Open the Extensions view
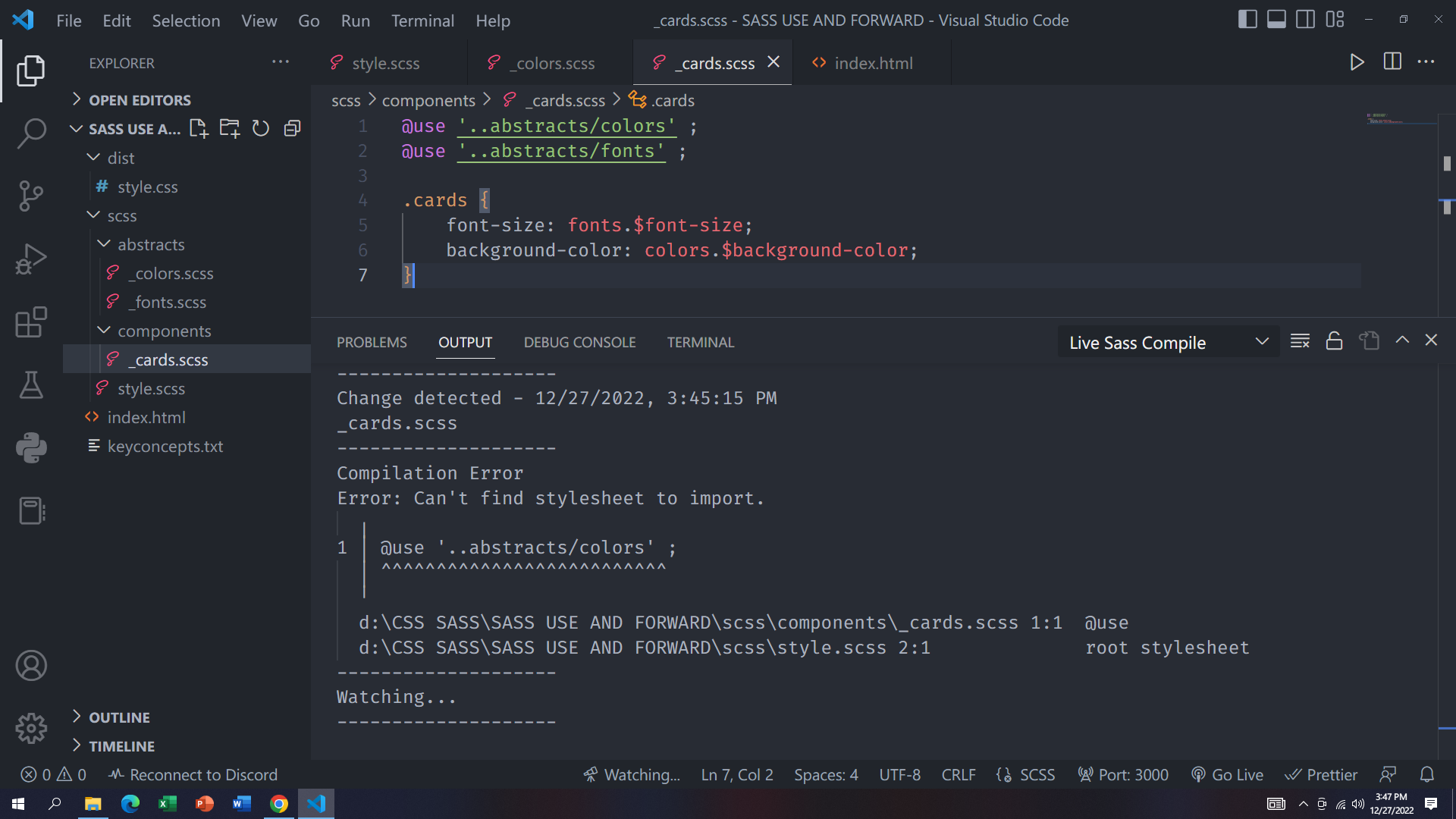Viewport: 1456px width, 819px height. click(x=31, y=322)
